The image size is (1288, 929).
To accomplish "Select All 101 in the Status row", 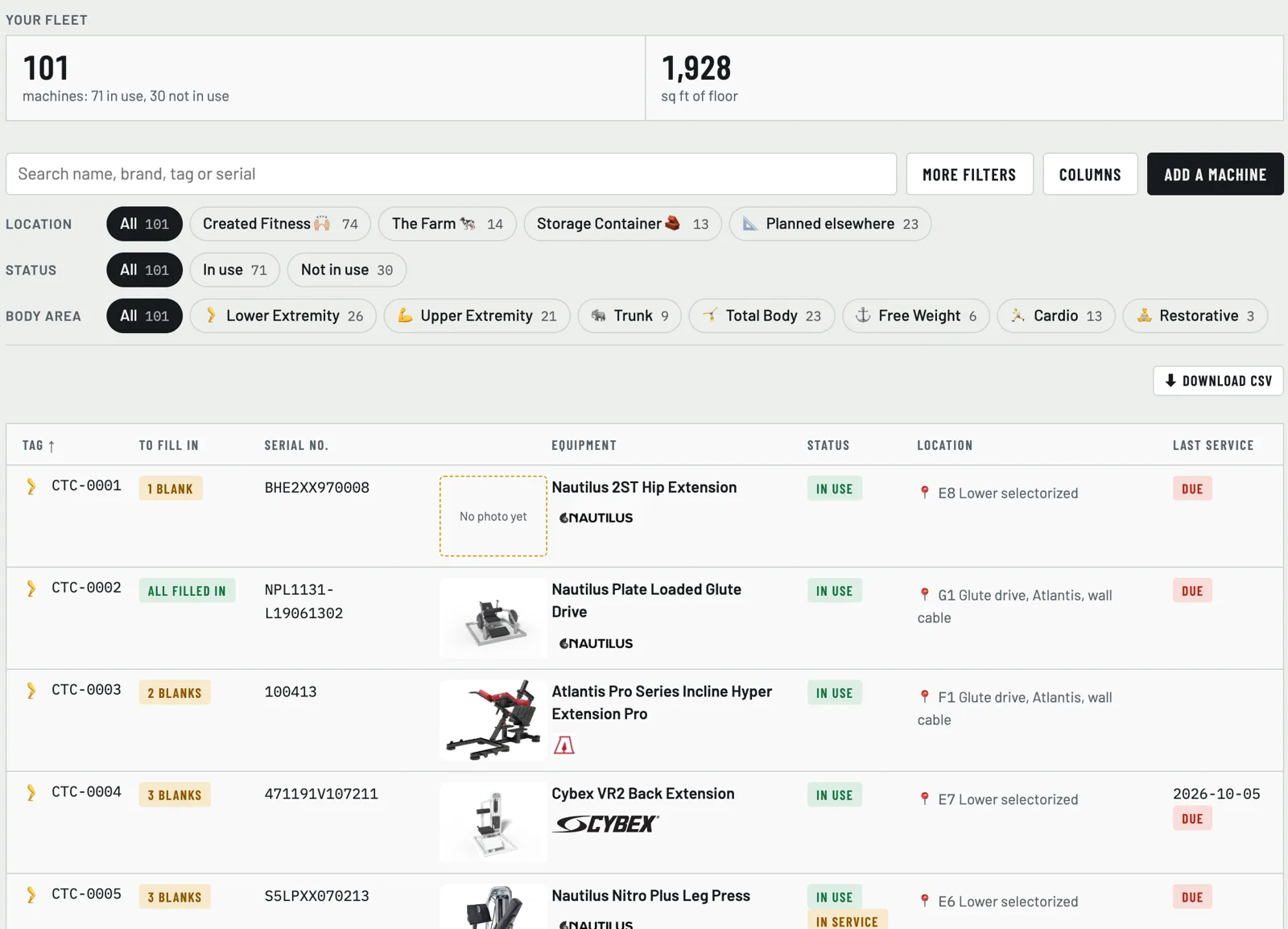I will (144, 270).
